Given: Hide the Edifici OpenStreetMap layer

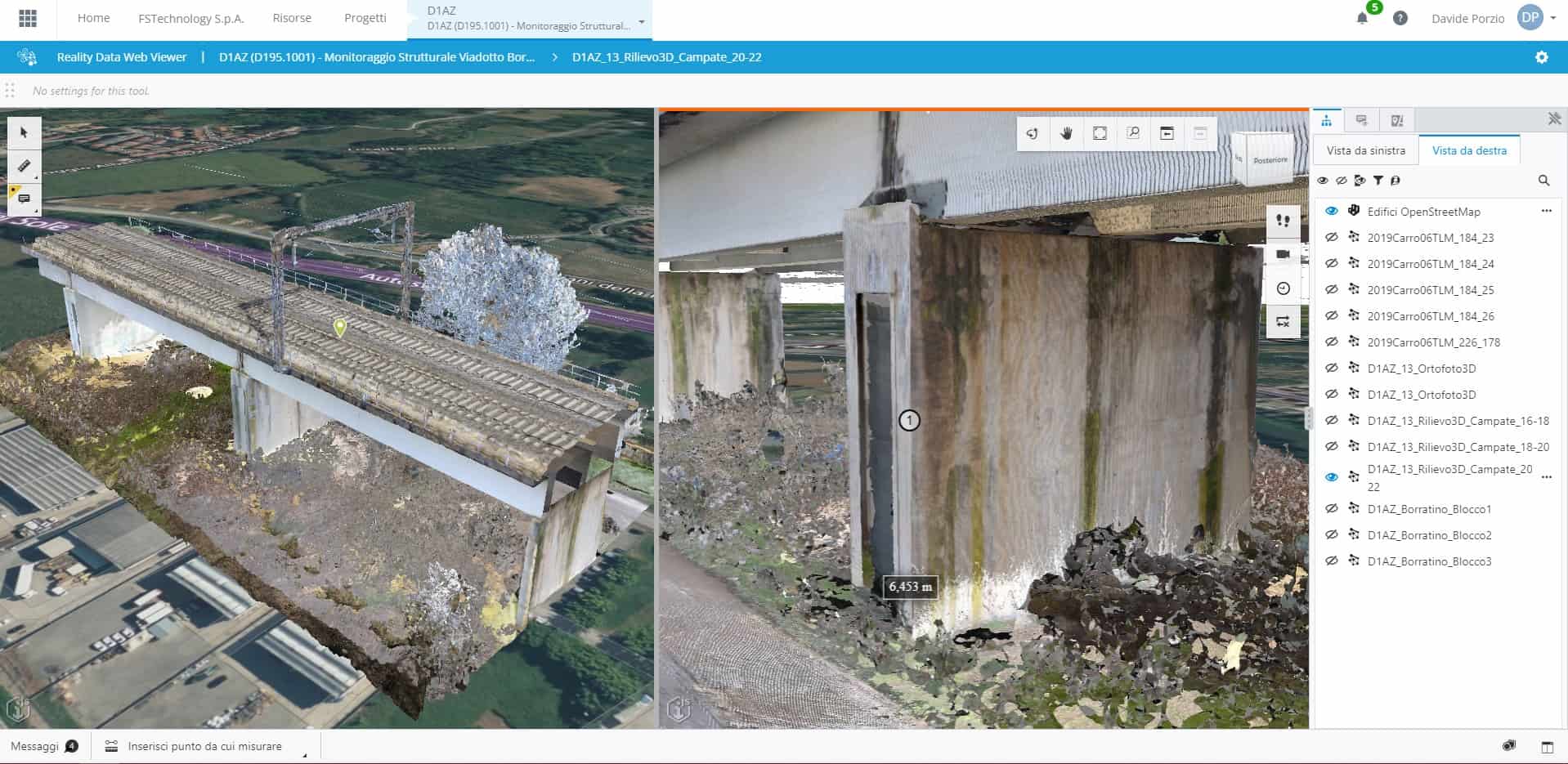Looking at the screenshot, I should [1331, 212].
